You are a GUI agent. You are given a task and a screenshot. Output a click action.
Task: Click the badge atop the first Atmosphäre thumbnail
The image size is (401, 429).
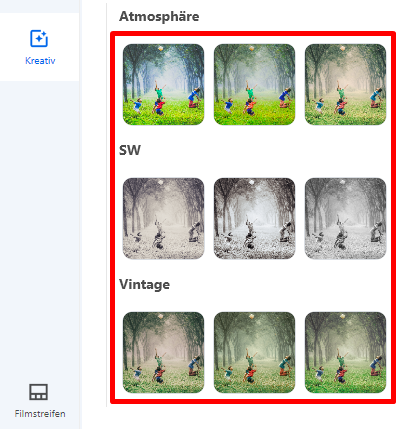point(161,48)
